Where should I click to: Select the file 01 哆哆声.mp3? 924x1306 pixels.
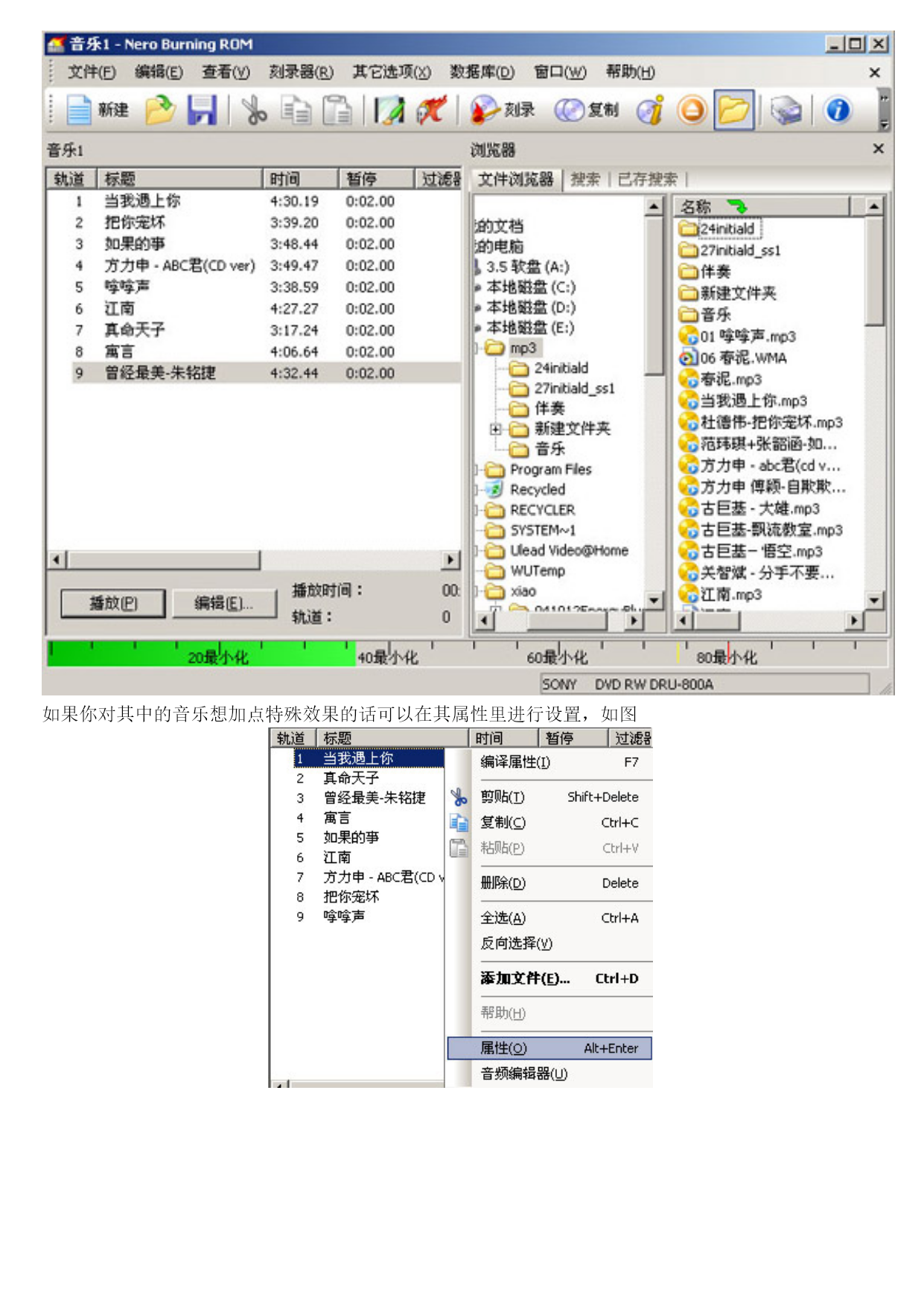pos(738,337)
